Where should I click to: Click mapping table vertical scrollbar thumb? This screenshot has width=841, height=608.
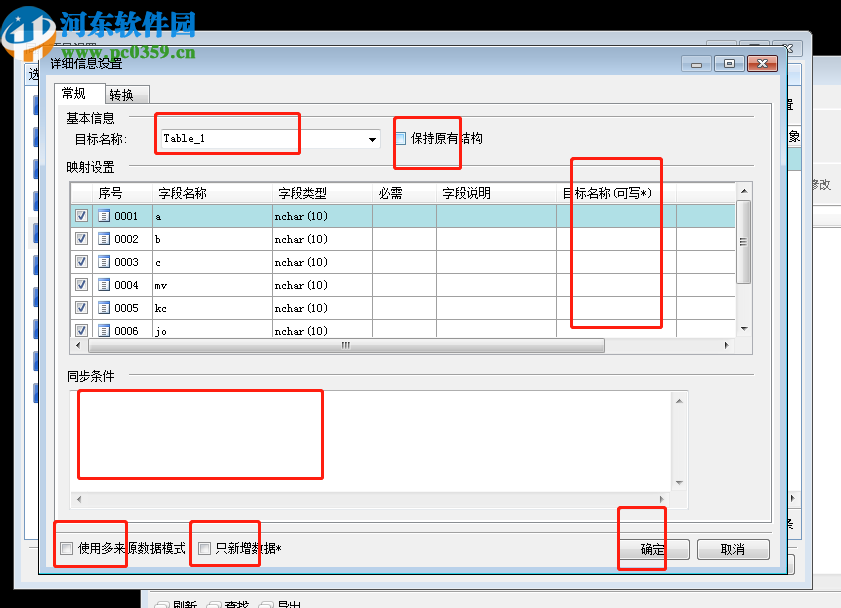click(744, 242)
